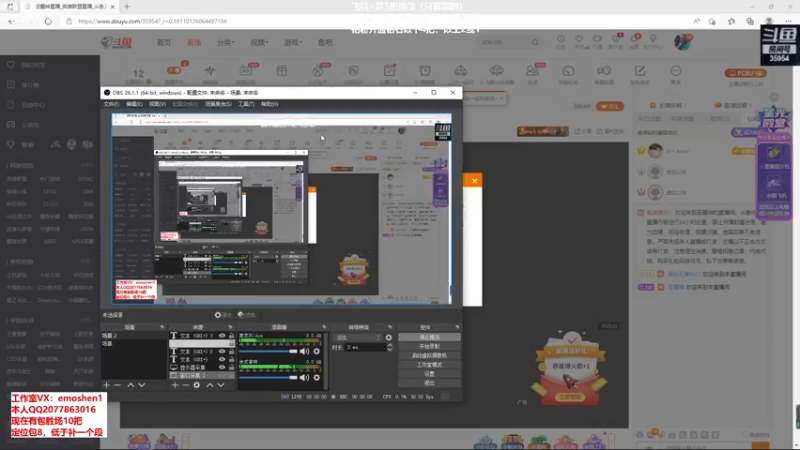Click Douyu header search input
This screenshot has height=450, width=800.
click(504, 42)
